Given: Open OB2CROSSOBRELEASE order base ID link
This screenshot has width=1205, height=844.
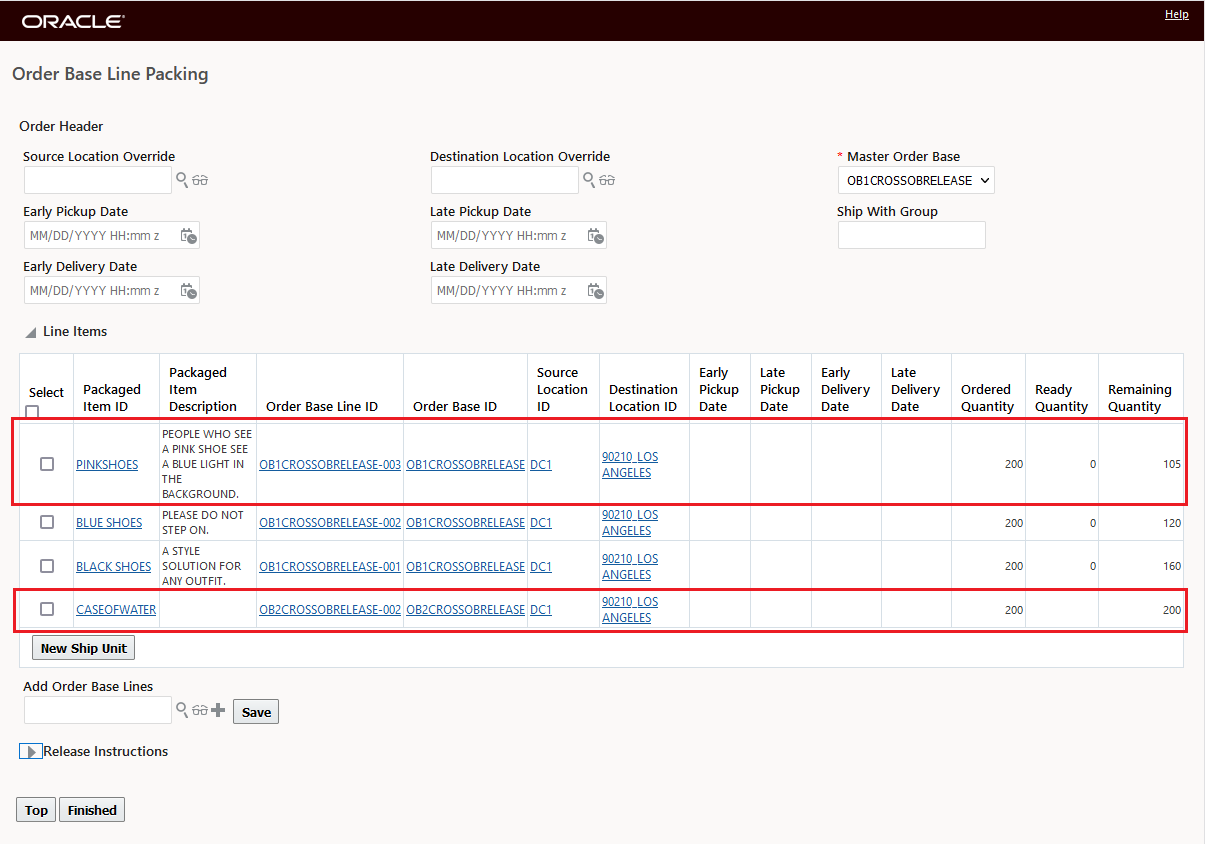Looking at the screenshot, I should pos(465,609).
